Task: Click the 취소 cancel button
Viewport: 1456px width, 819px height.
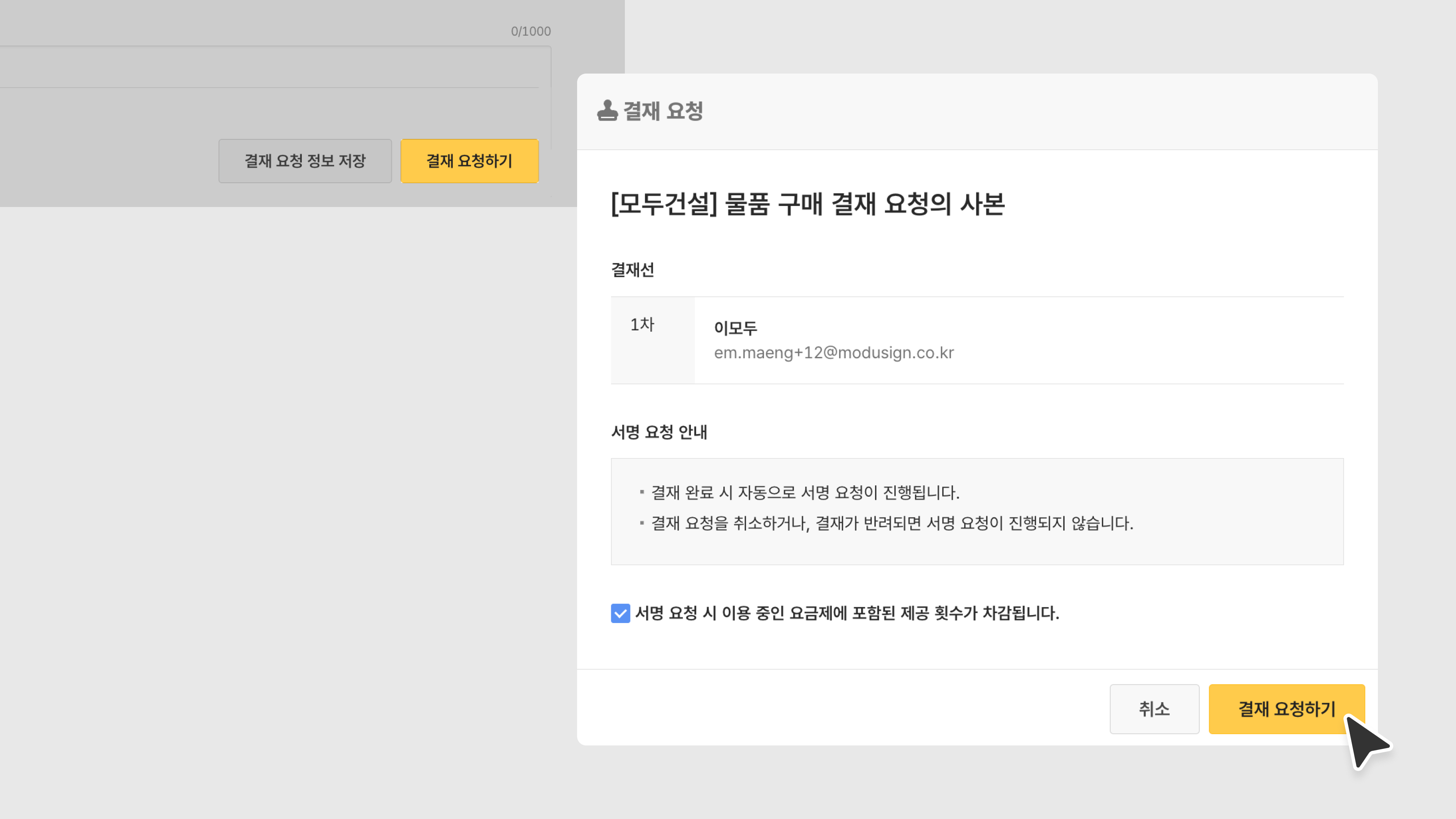Action: [1153, 709]
